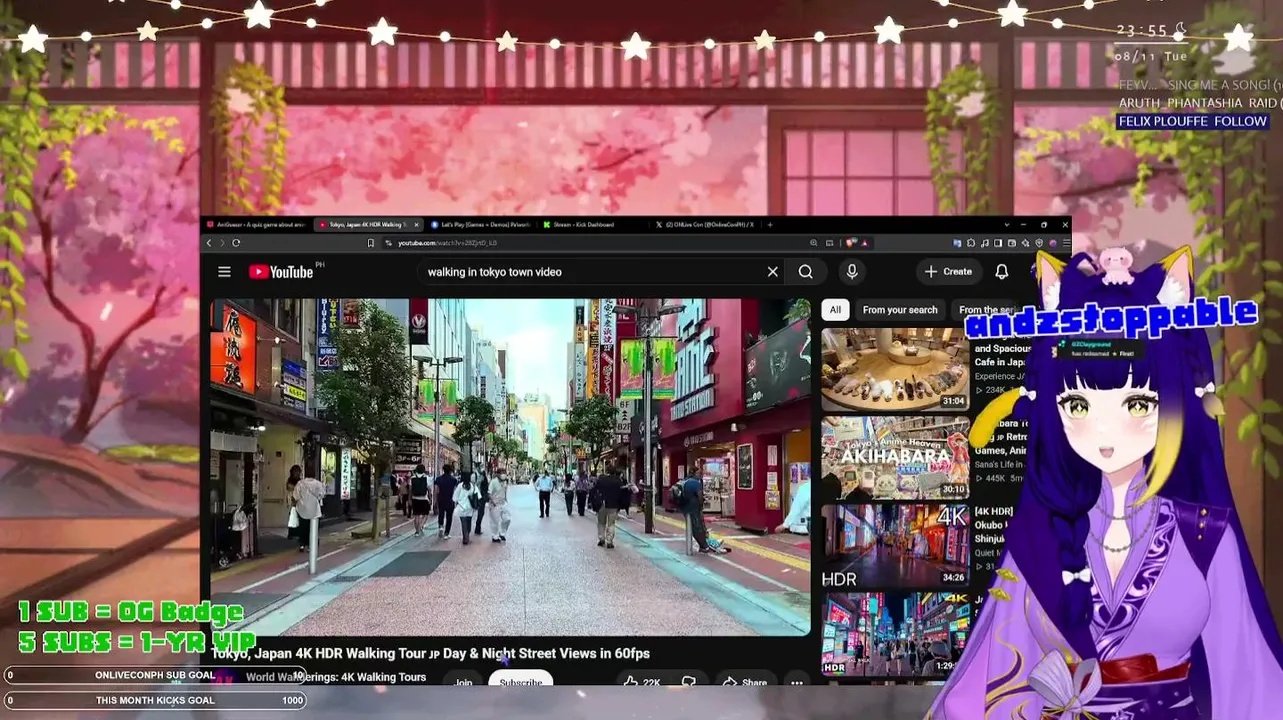
Task: Click the video title 'Tokyo, Japan 4K HDR Walking Tour'
Action: point(431,653)
